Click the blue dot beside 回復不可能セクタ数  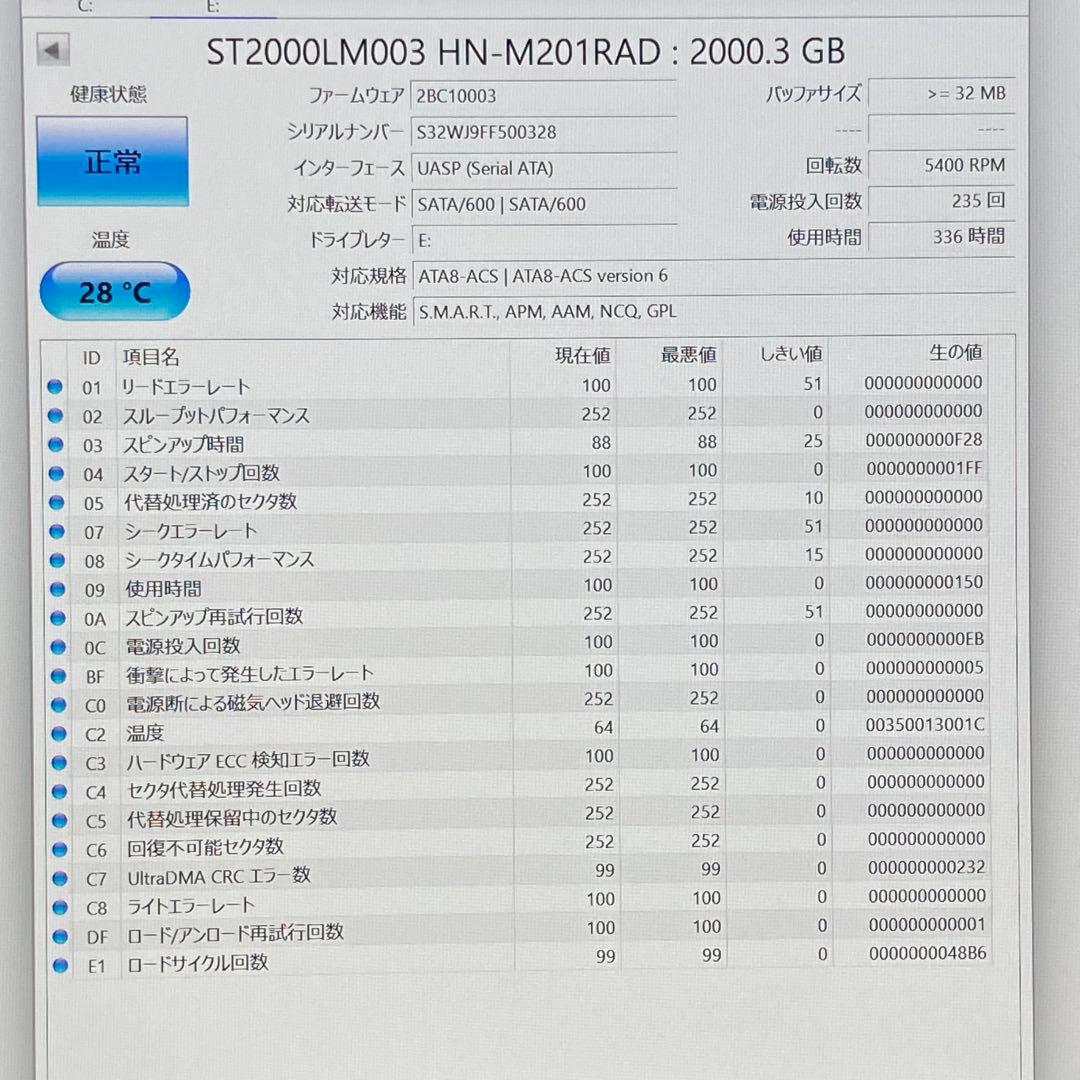pyautogui.click(x=57, y=848)
